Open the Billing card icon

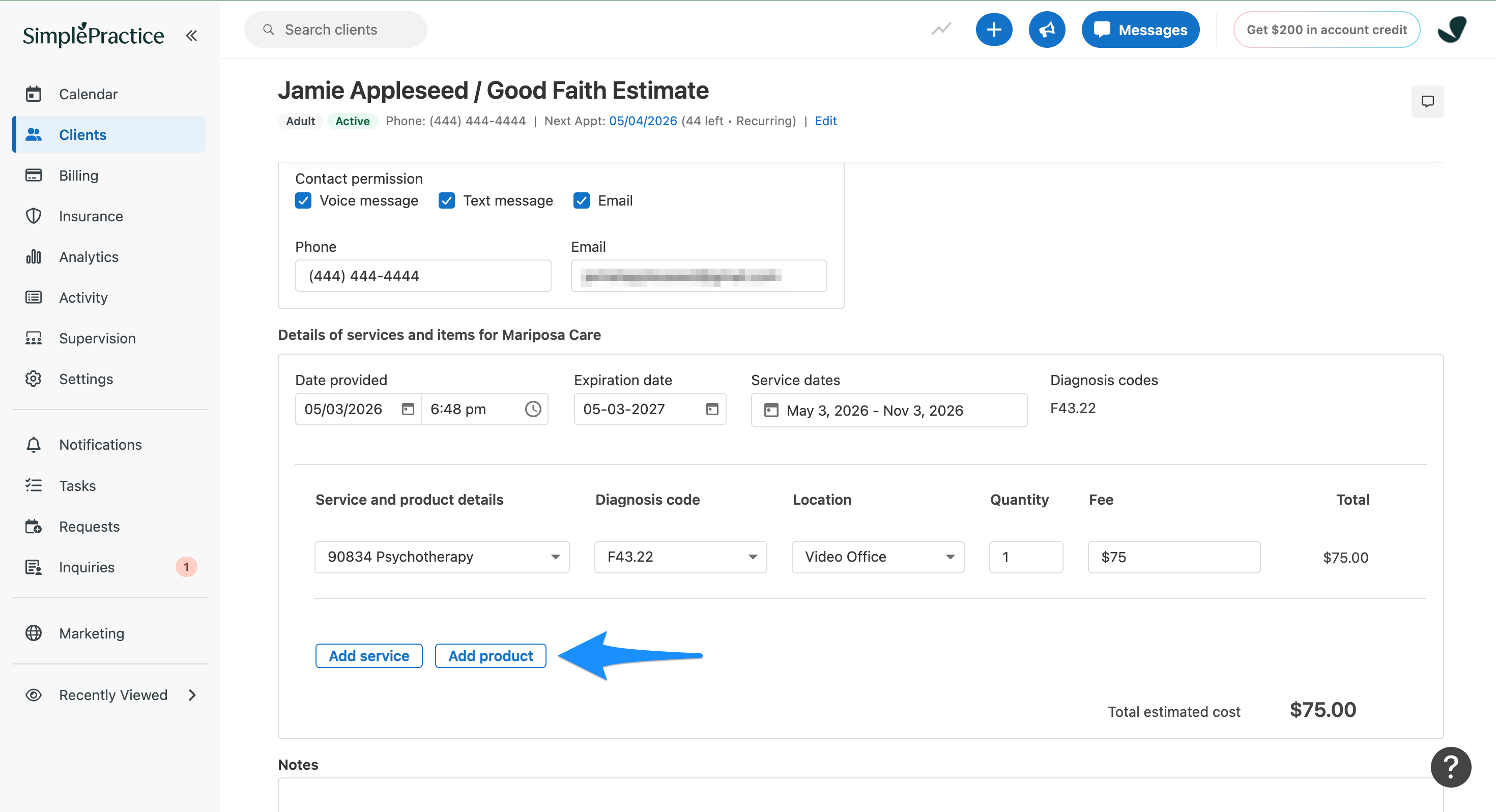coord(34,175)
